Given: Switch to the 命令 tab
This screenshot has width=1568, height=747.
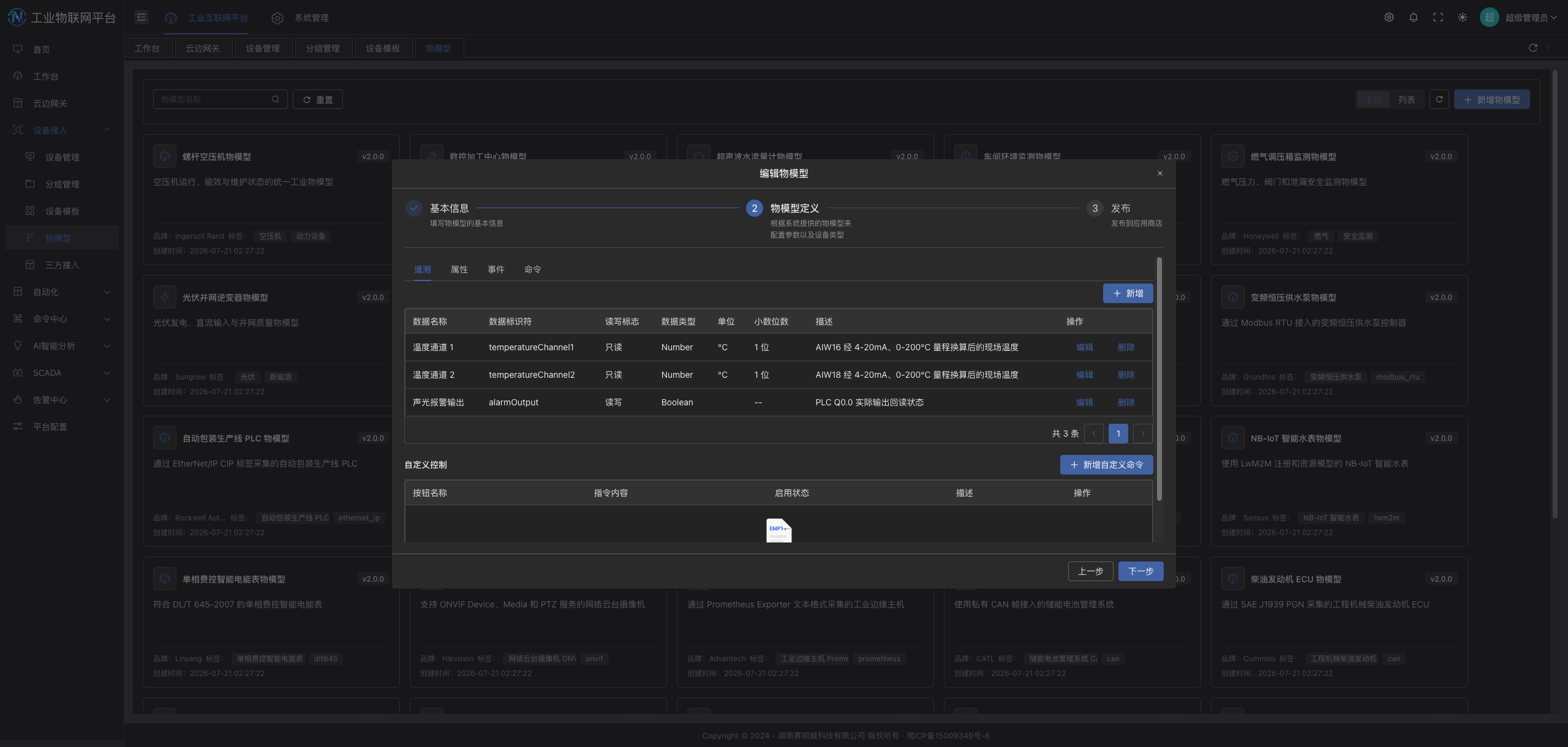Looking at the screenshot, I should (533, 269).
